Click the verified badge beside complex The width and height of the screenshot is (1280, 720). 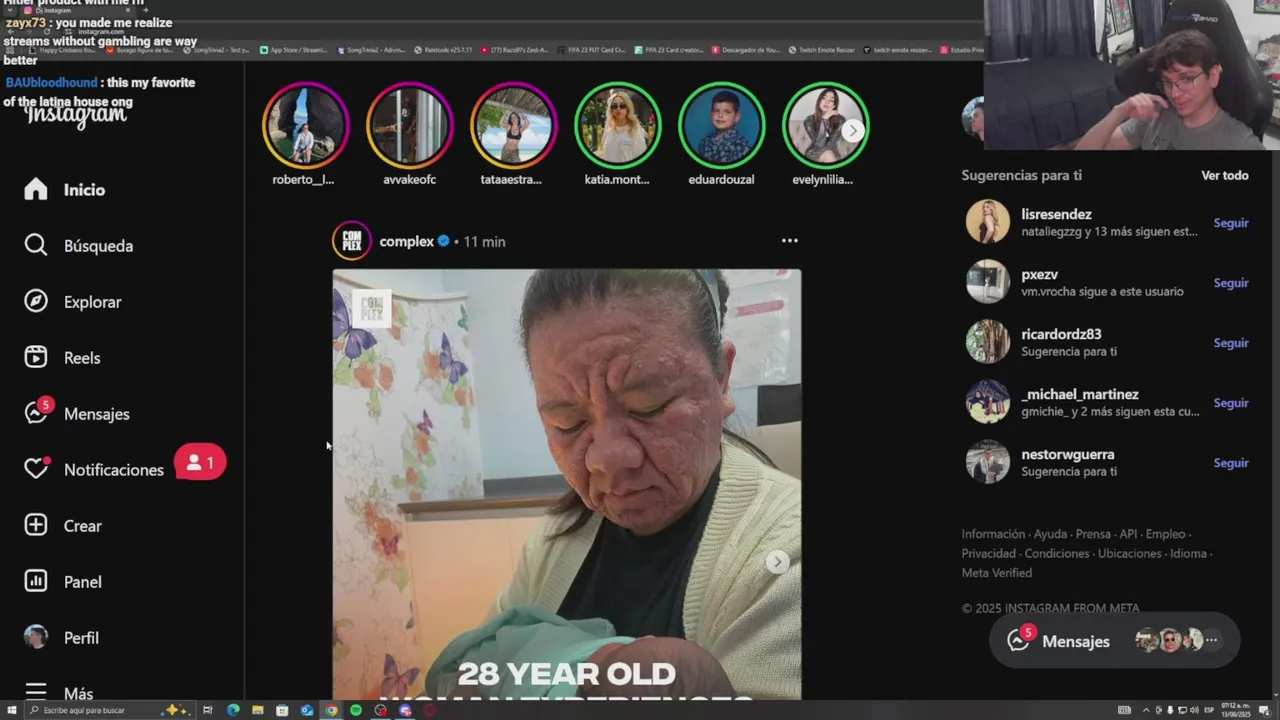pyautogui.click(x=443, y=241)
